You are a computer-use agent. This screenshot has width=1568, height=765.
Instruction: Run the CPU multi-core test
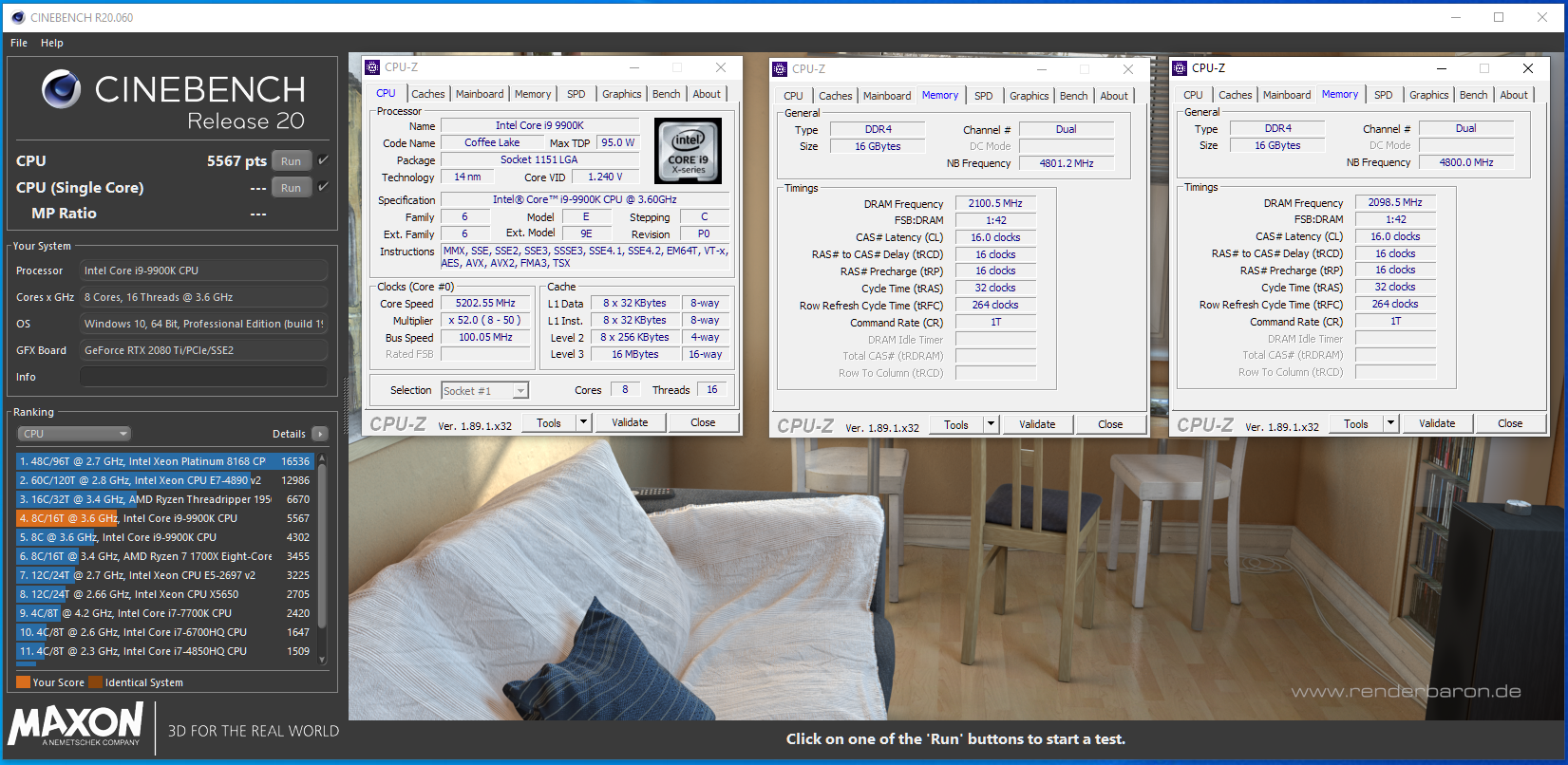(292, 161)
